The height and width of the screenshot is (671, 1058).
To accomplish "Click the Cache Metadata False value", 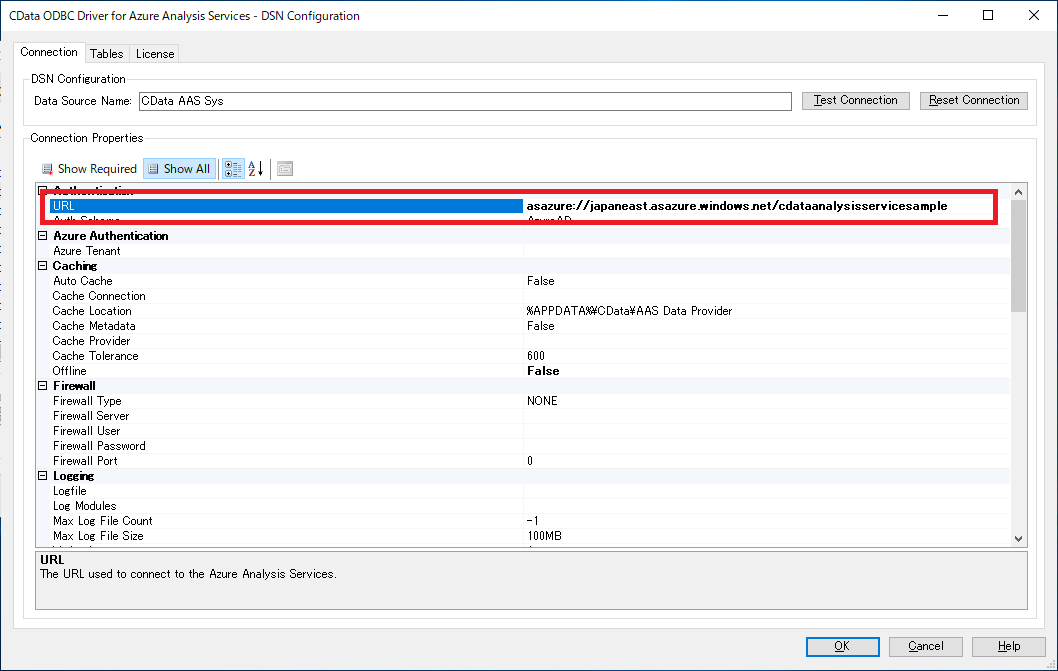I will (540, 326).
